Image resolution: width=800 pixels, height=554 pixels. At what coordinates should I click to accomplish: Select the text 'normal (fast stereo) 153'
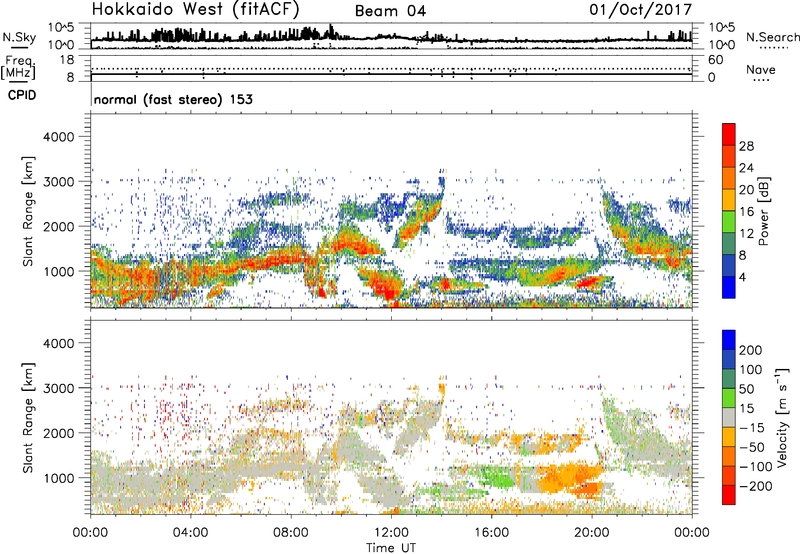coord(173,100)
